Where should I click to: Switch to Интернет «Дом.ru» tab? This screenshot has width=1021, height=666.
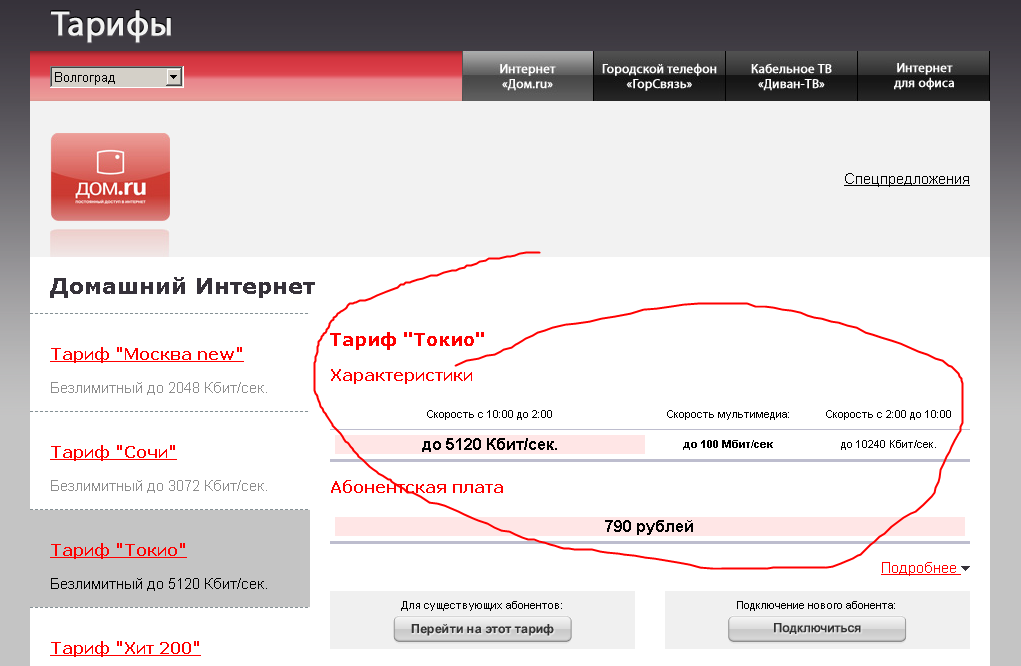tap(527, 77)
